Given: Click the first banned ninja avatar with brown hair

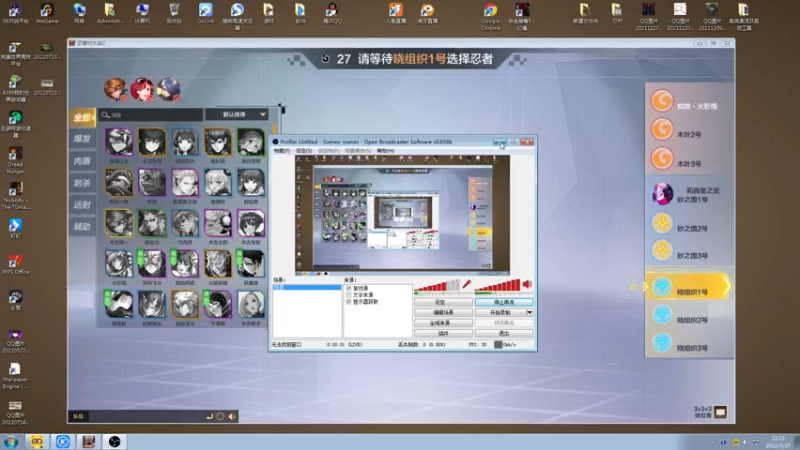Looking at the screenshot, I should [116, 89].
